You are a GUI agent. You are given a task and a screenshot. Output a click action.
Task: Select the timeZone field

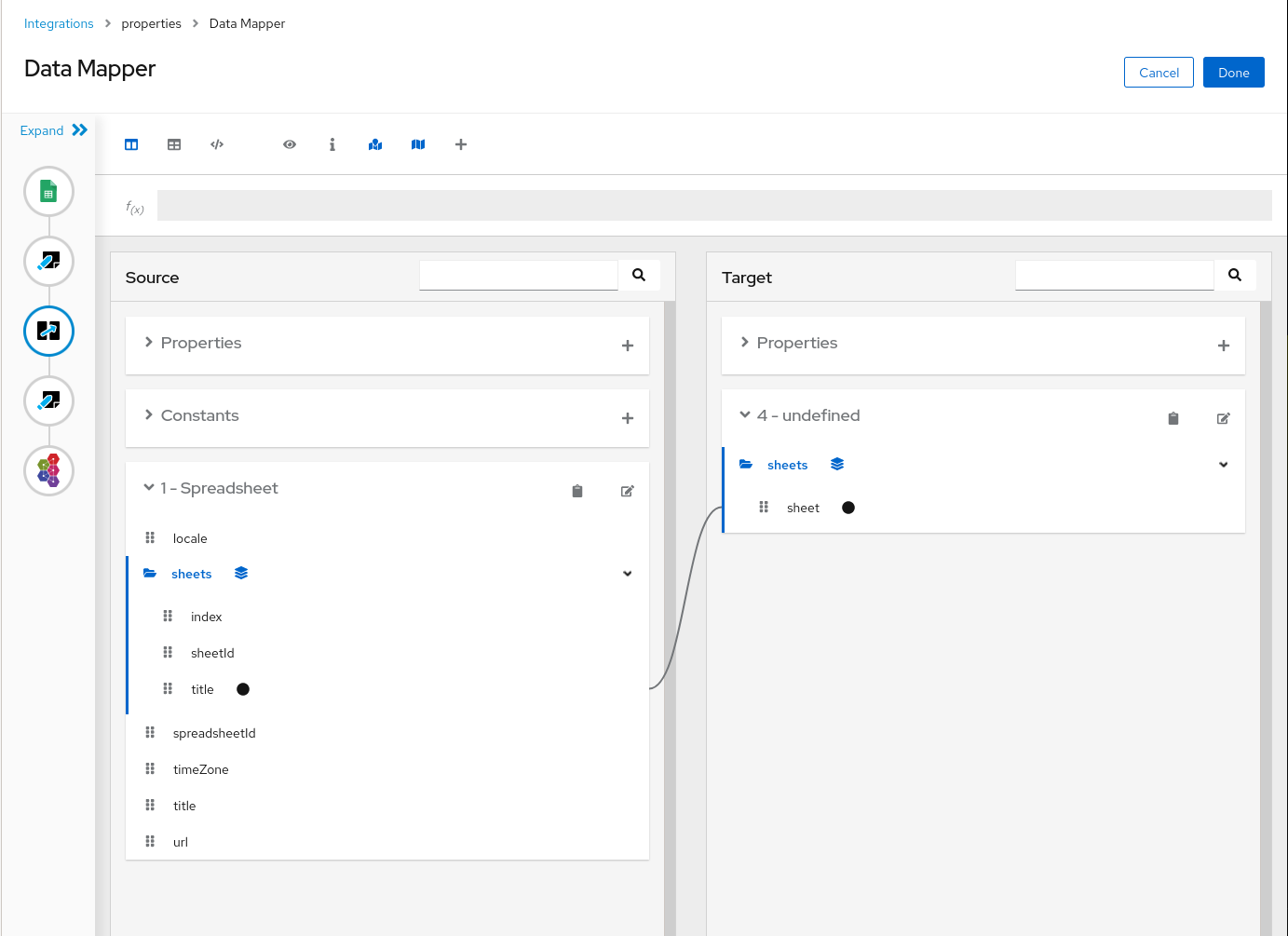tap(201, 769)
